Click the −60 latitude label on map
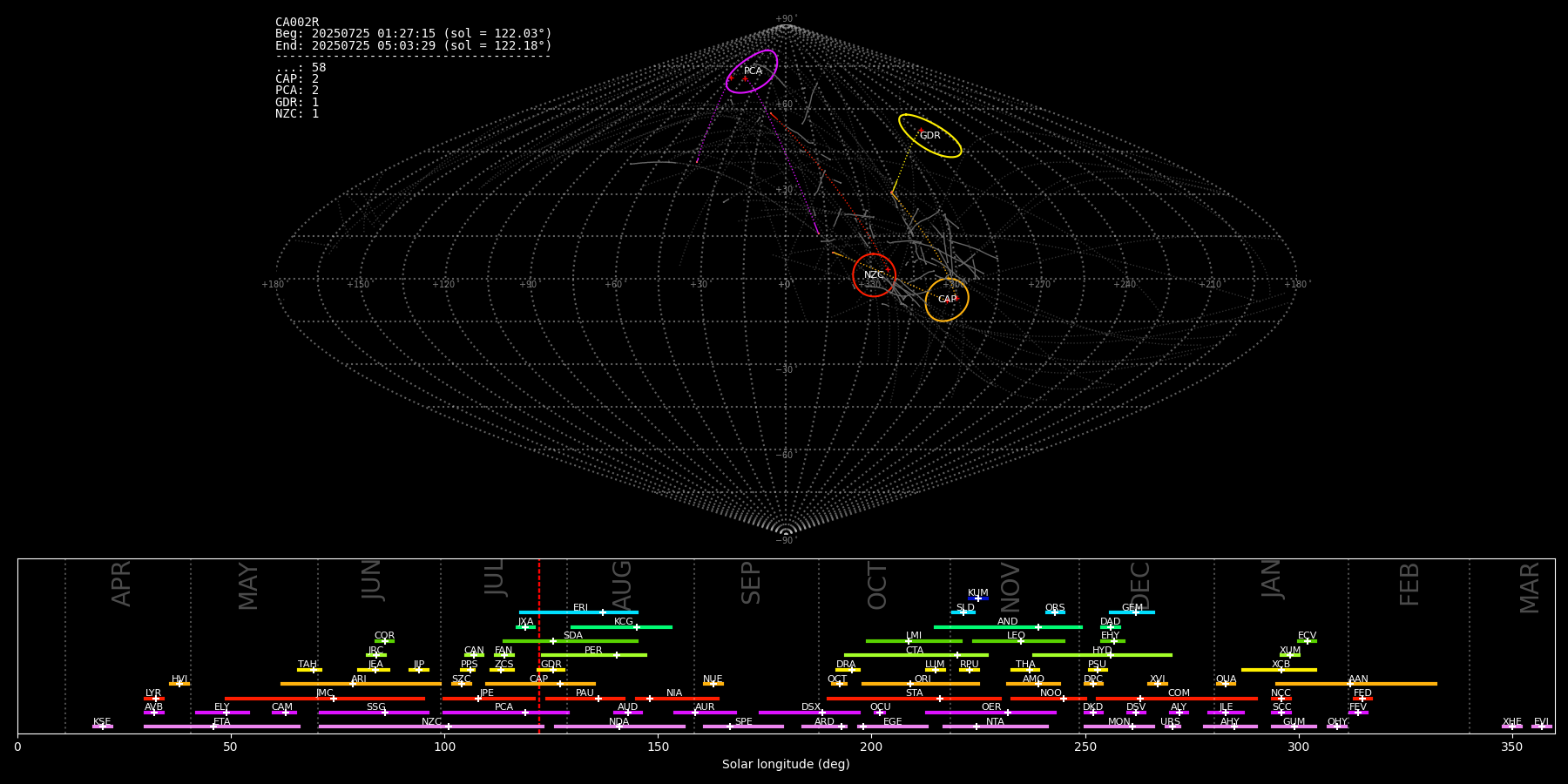This screenshot has width=1568, height=784. pos(785,455)
